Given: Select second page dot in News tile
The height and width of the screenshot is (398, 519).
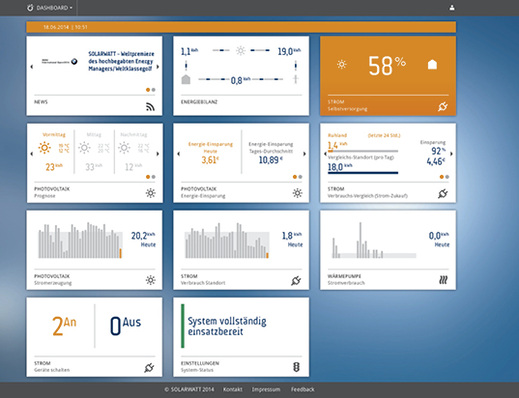Looking at the screenshot, I should point(153,90).
